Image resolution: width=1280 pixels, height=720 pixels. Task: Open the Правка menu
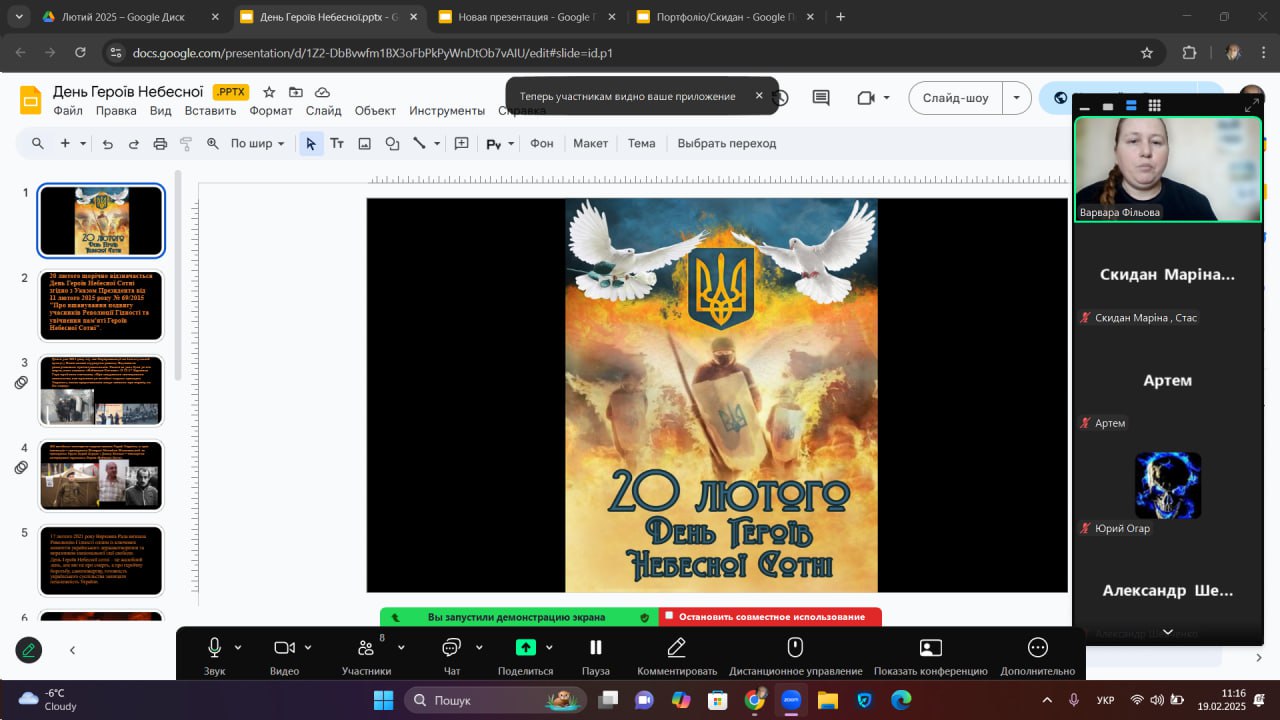116,111
